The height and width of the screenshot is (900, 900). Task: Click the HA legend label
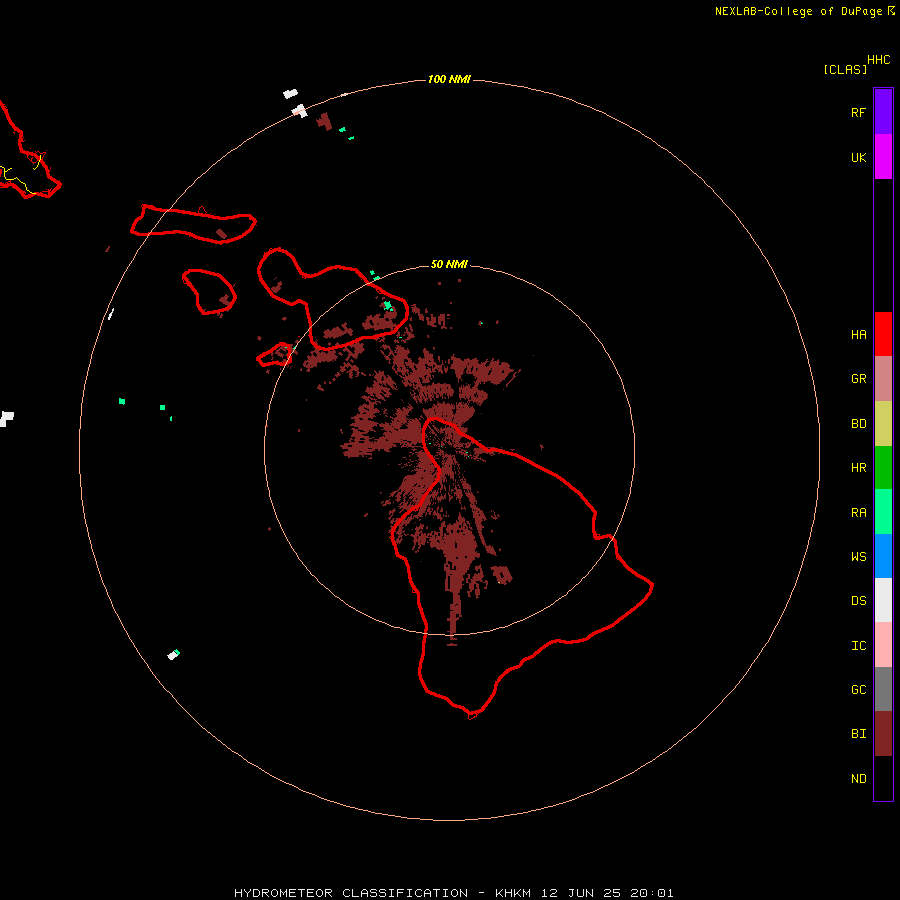coord(858,335)
